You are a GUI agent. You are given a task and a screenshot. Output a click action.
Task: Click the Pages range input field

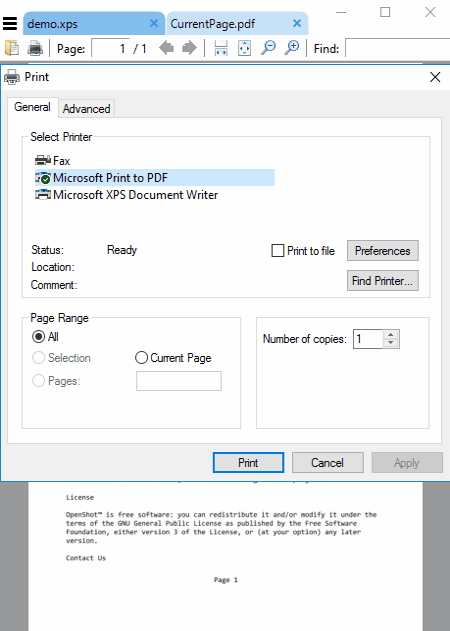point(179,381)
